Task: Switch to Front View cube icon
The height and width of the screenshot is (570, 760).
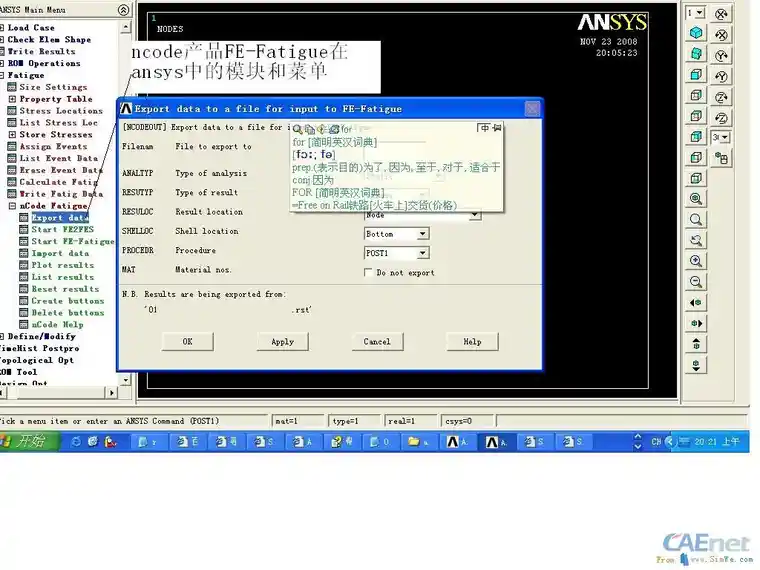Action: tap(696, 75)
